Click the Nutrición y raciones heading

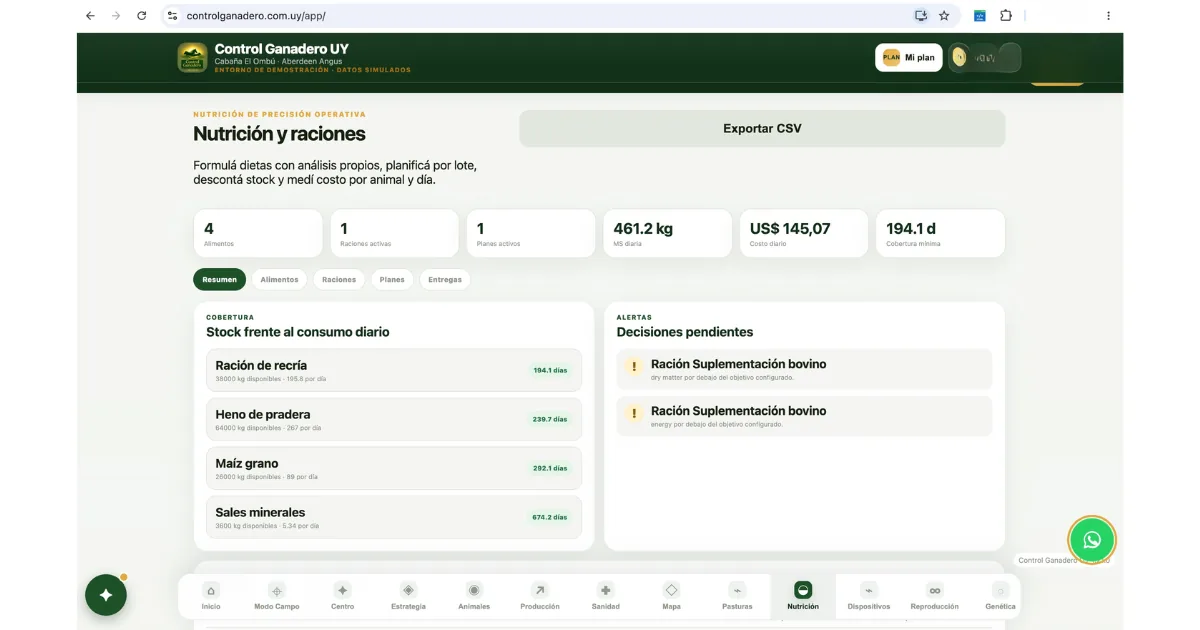279,134
